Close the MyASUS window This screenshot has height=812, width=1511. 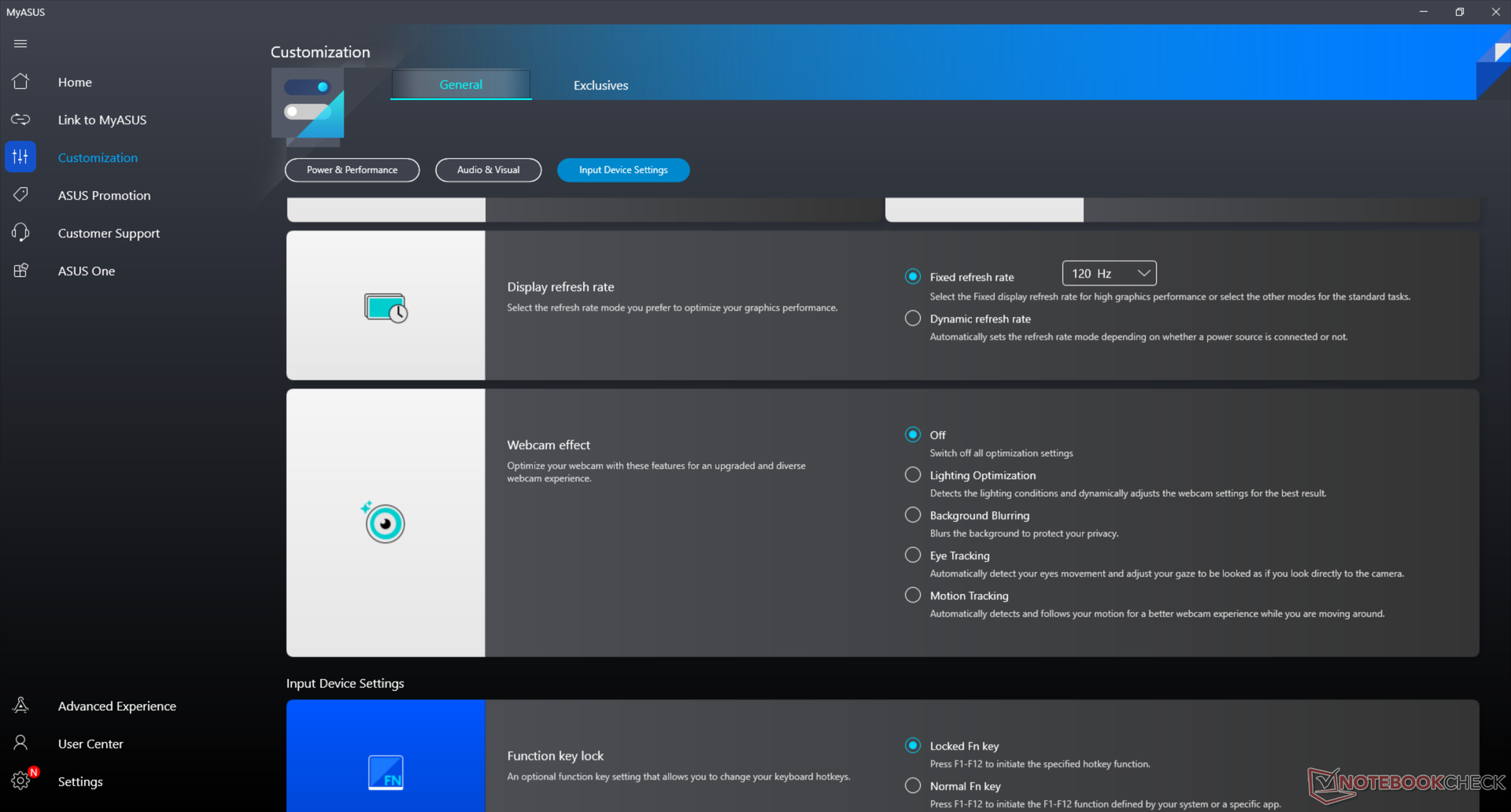click(x=1495, y=12)
